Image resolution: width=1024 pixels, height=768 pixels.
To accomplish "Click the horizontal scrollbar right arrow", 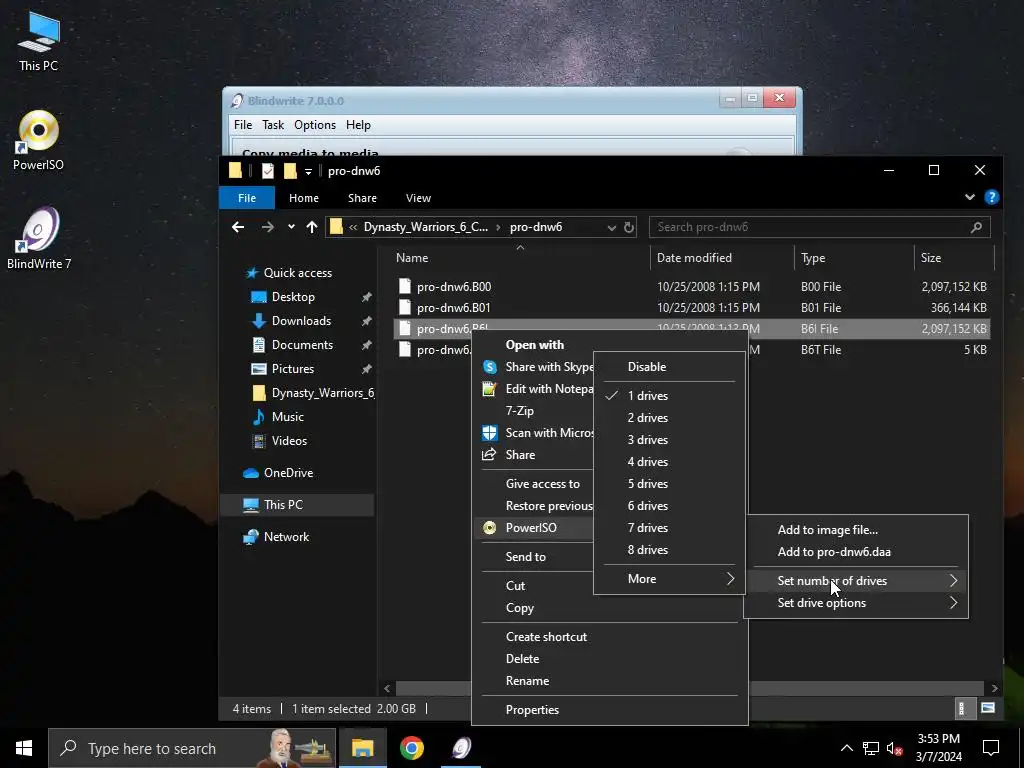I will (994, 688).
